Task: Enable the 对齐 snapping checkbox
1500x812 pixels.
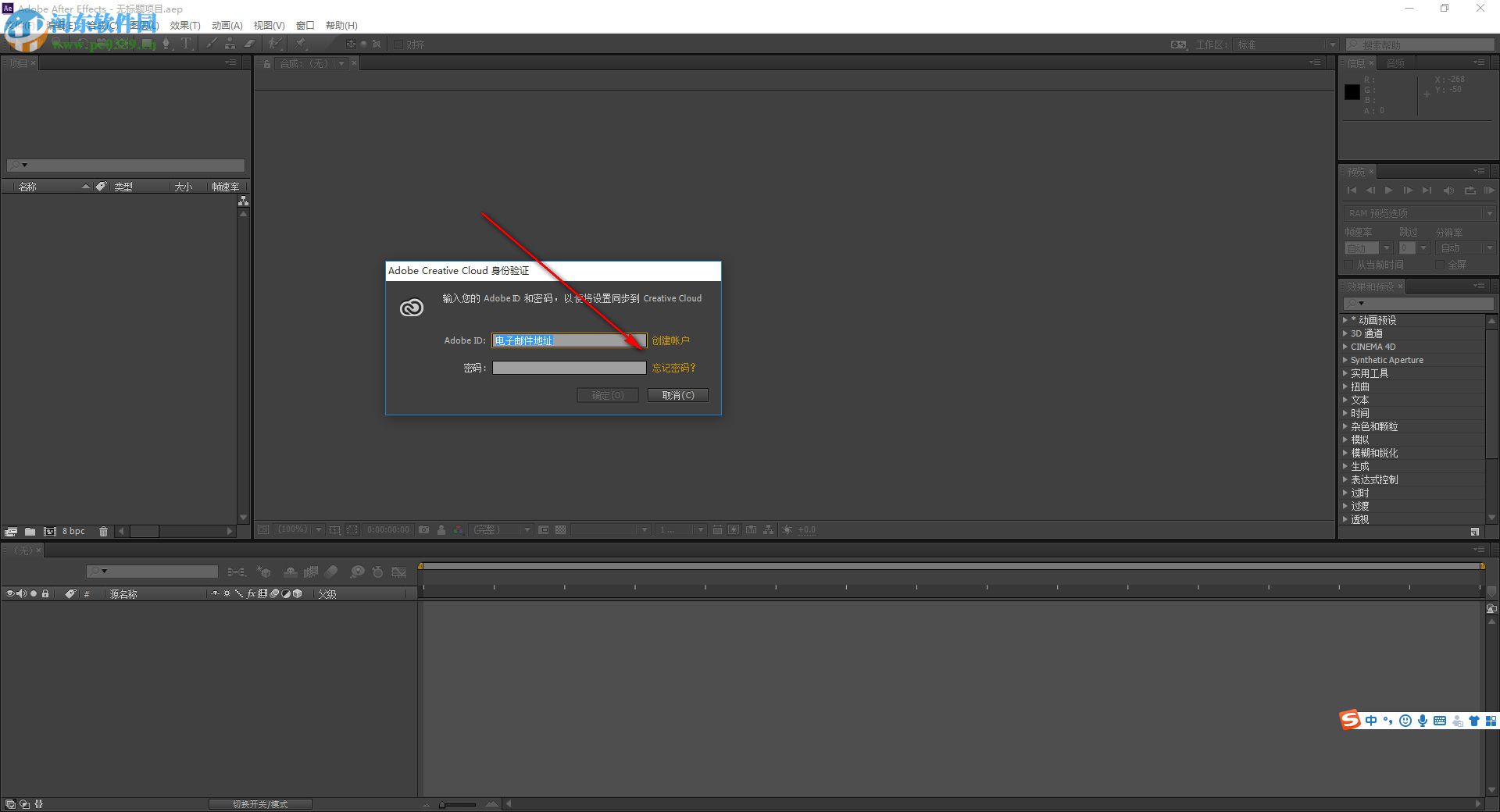Action: [398, 45]
